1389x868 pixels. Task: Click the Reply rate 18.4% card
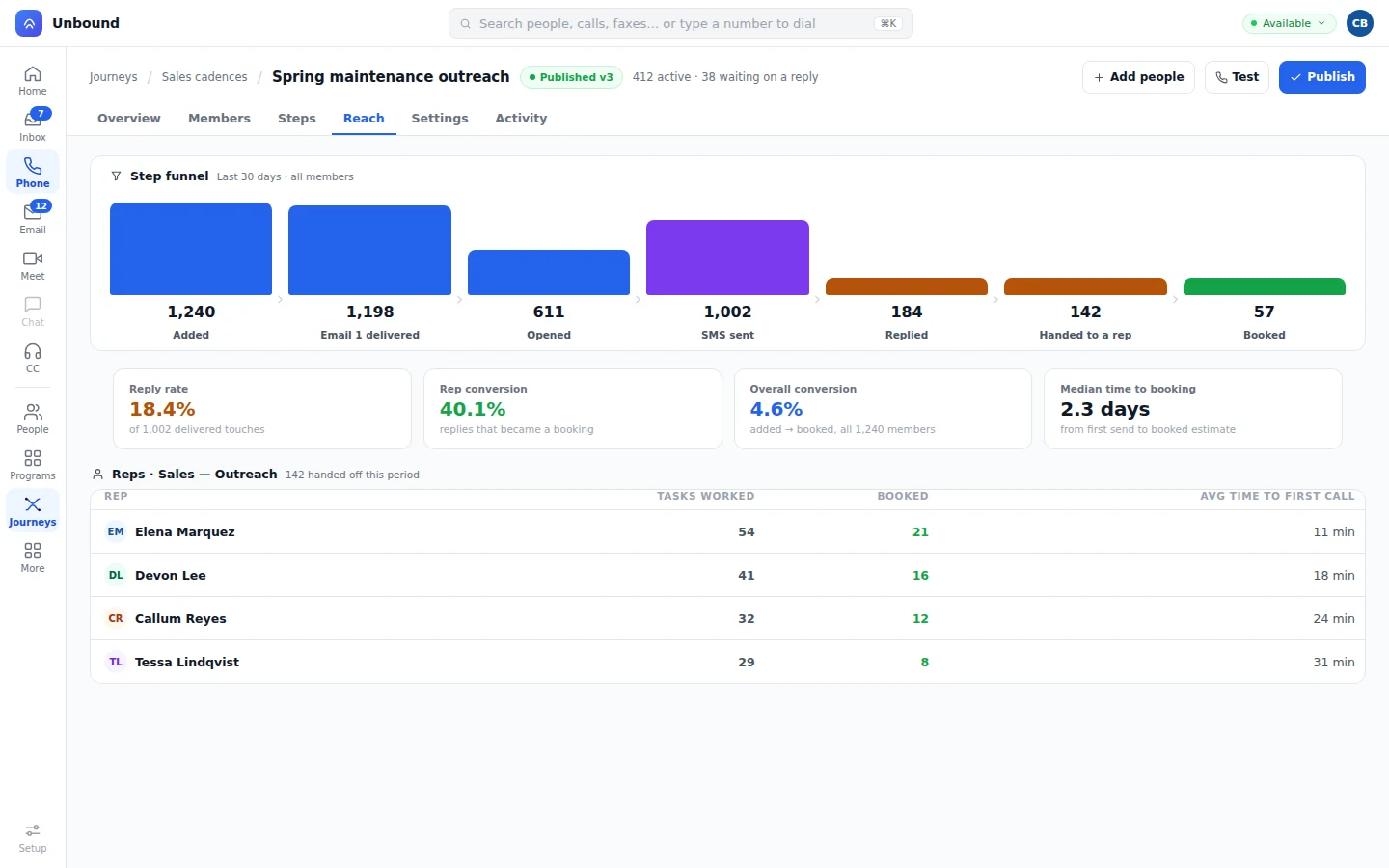click(262, 409)
